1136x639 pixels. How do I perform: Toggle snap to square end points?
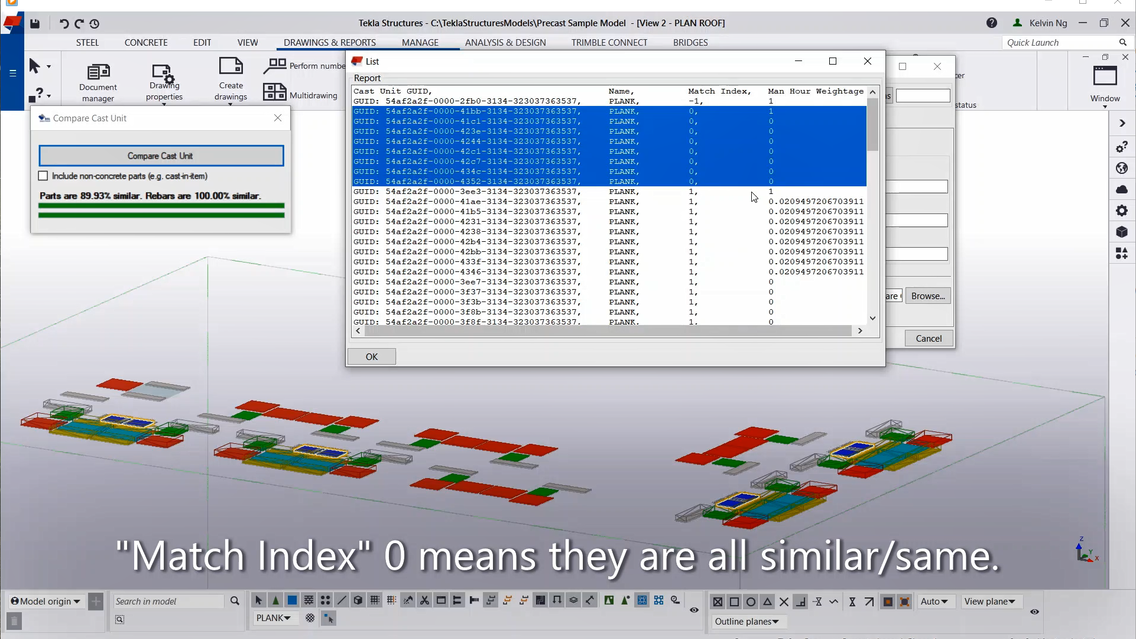pyautogui.click(x=734, y=601)
